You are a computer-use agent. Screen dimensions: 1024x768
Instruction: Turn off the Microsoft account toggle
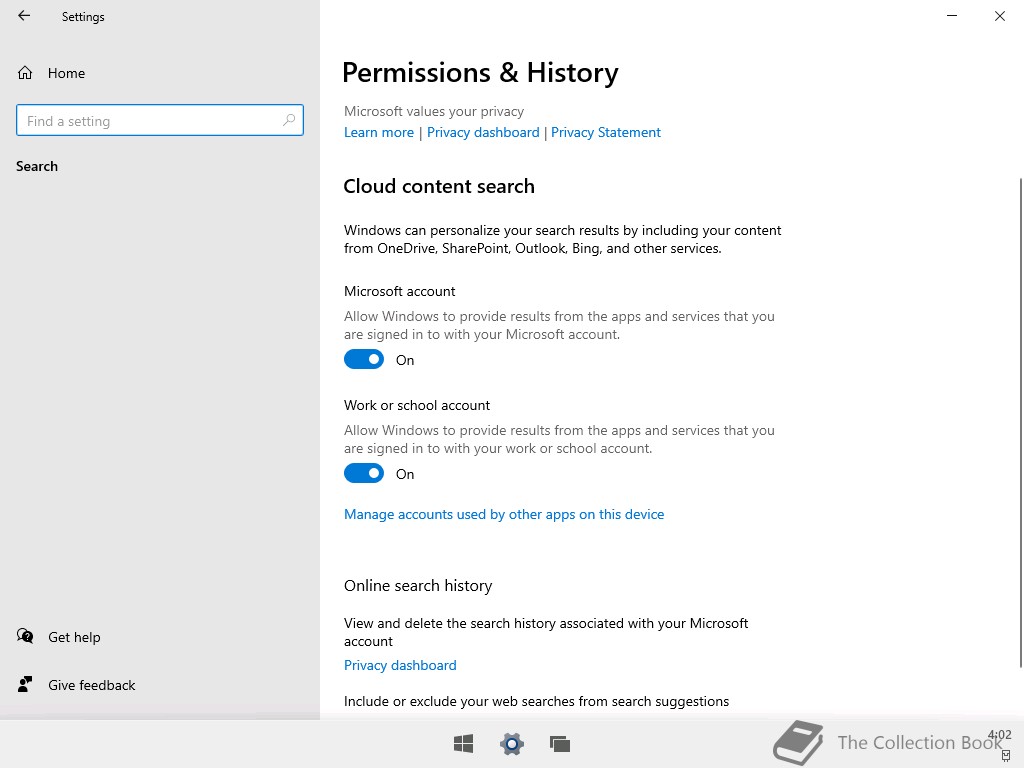click(364, 359)
